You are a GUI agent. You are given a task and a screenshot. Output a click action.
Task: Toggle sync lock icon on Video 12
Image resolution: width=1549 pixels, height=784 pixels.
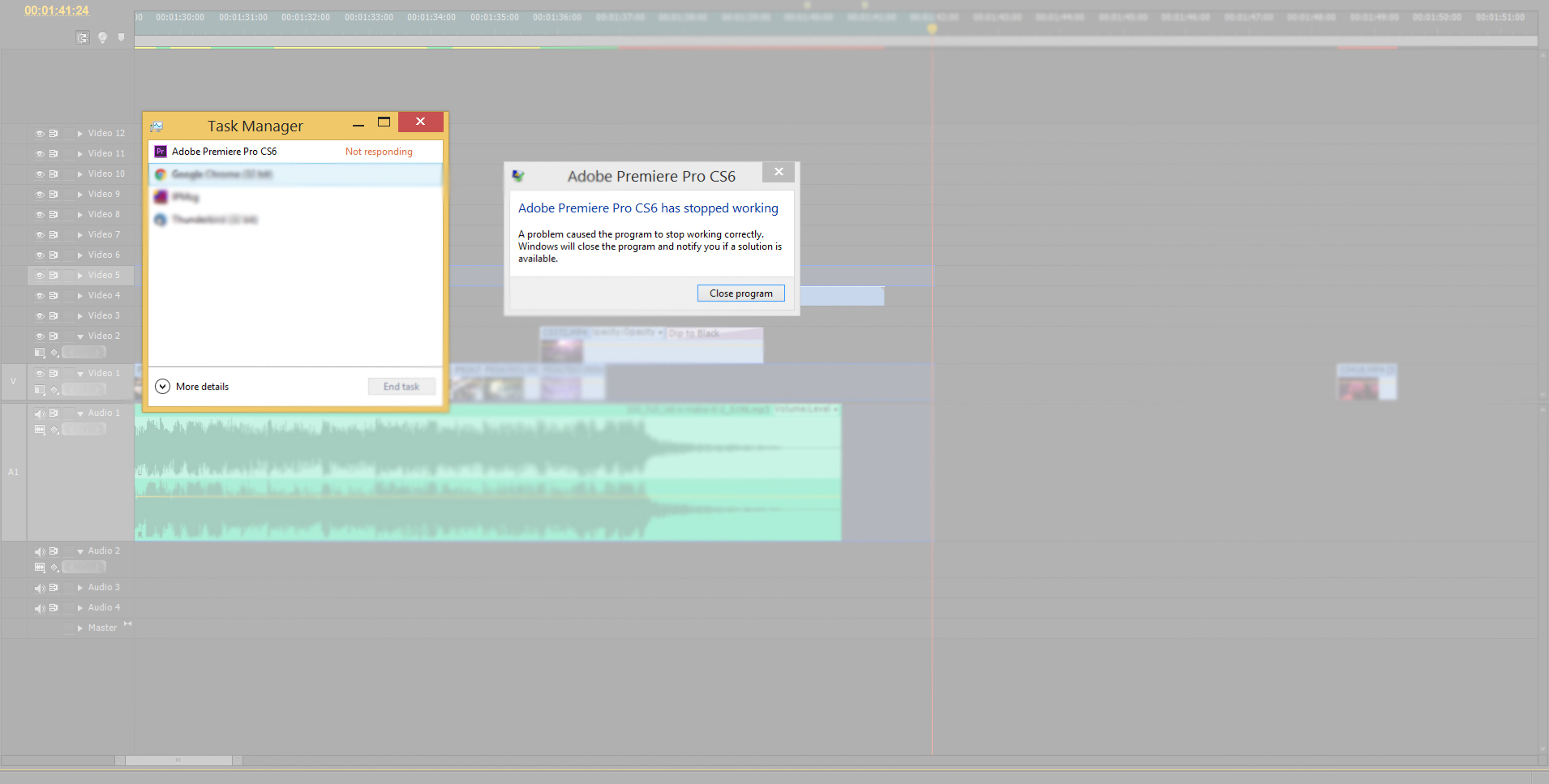coord(54,133)
